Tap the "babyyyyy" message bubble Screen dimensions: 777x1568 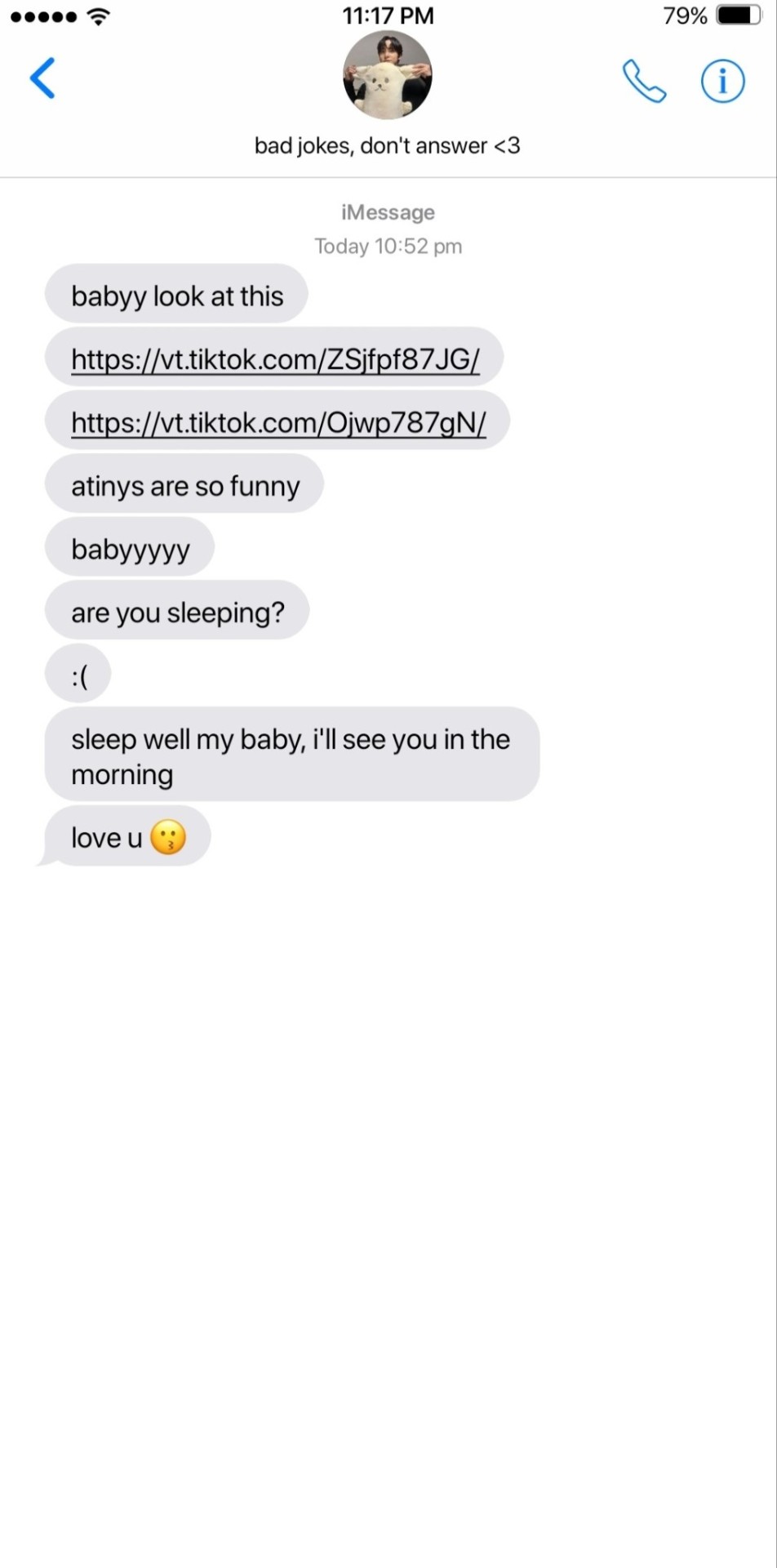click(130, 548)
